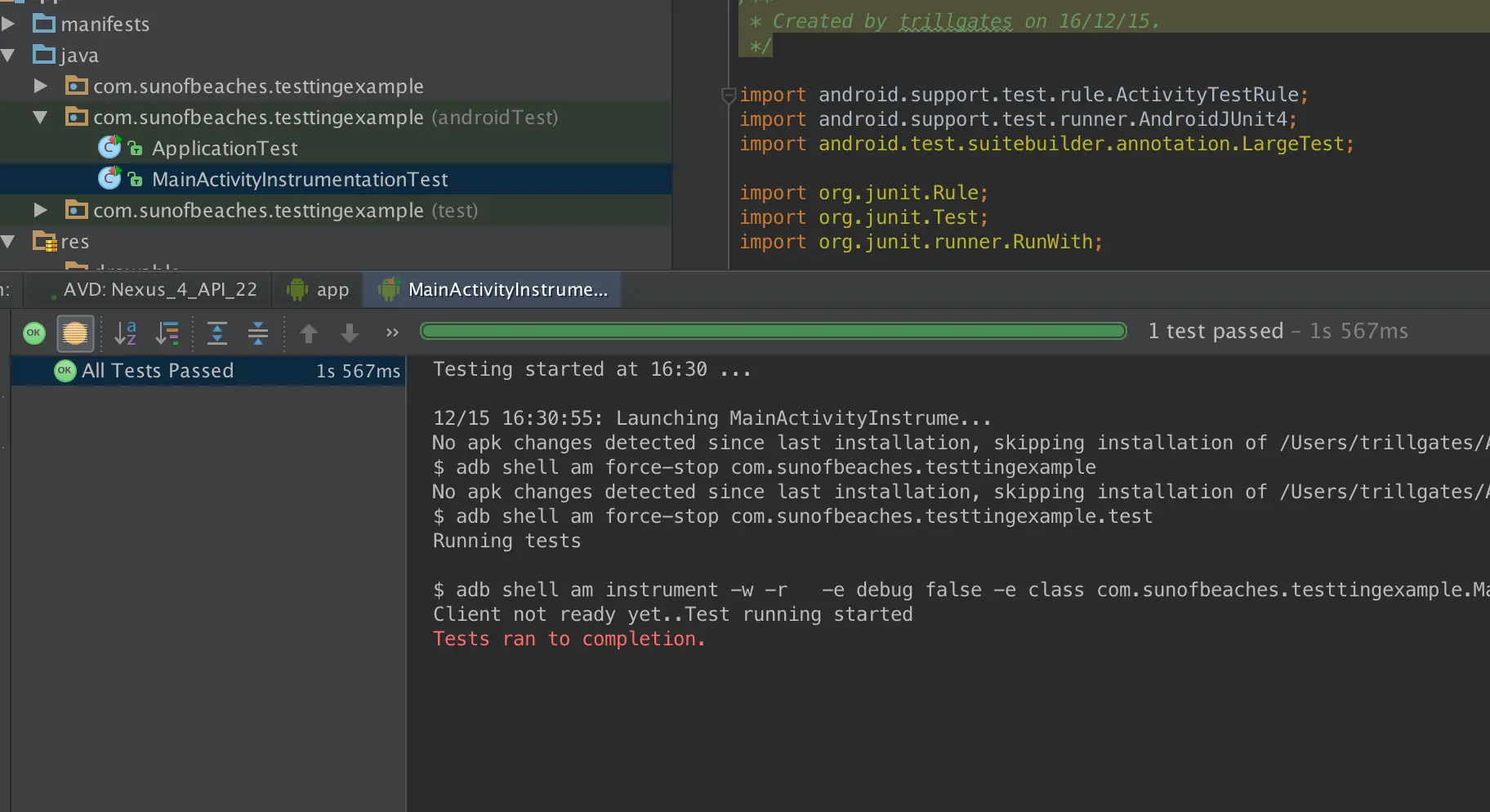Viewport: 1490px width, 812px height.
Task: Click the import AndroidJUnit4 line in editor
Action: tap(1018, 119)
